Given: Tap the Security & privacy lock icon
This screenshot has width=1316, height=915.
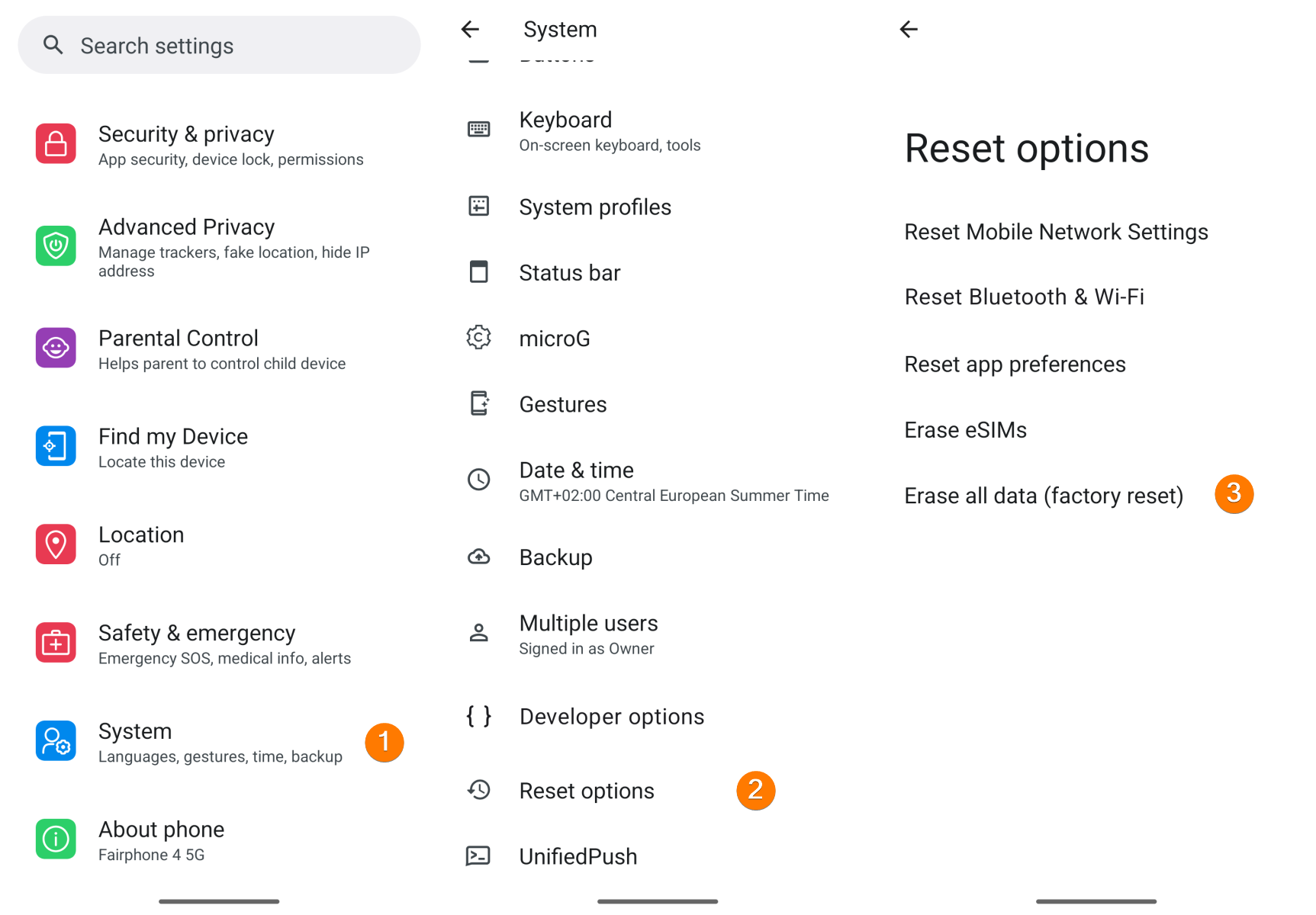Looking at the screenshot, I should tap(56, 143).
